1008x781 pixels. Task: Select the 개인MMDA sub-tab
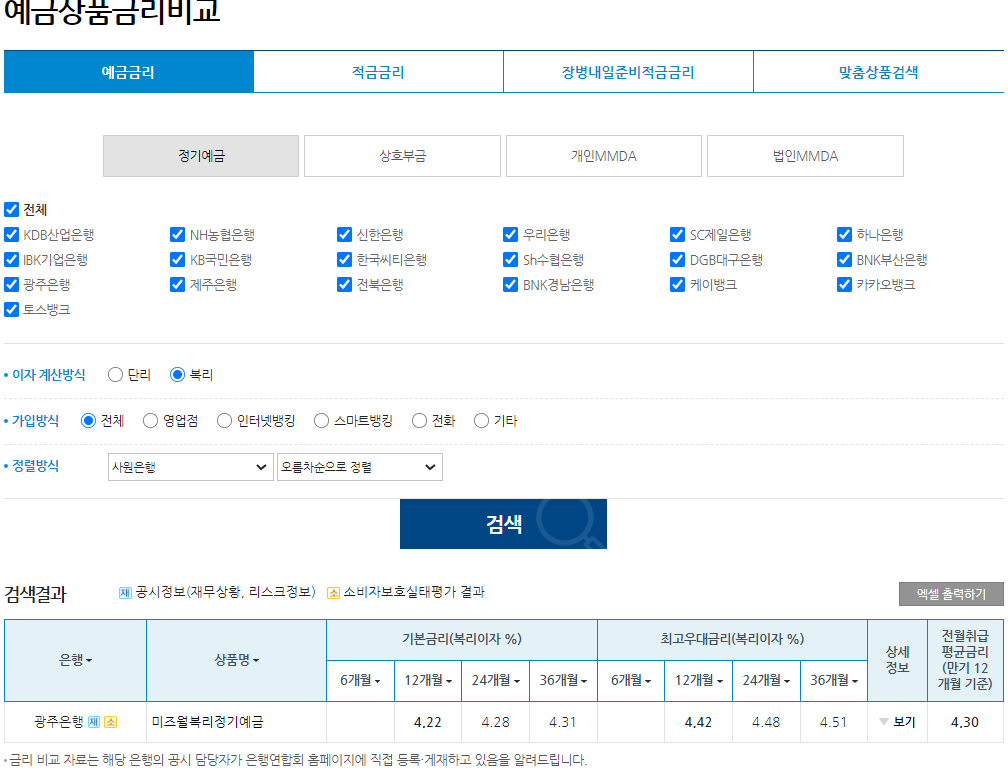(604, 156)
